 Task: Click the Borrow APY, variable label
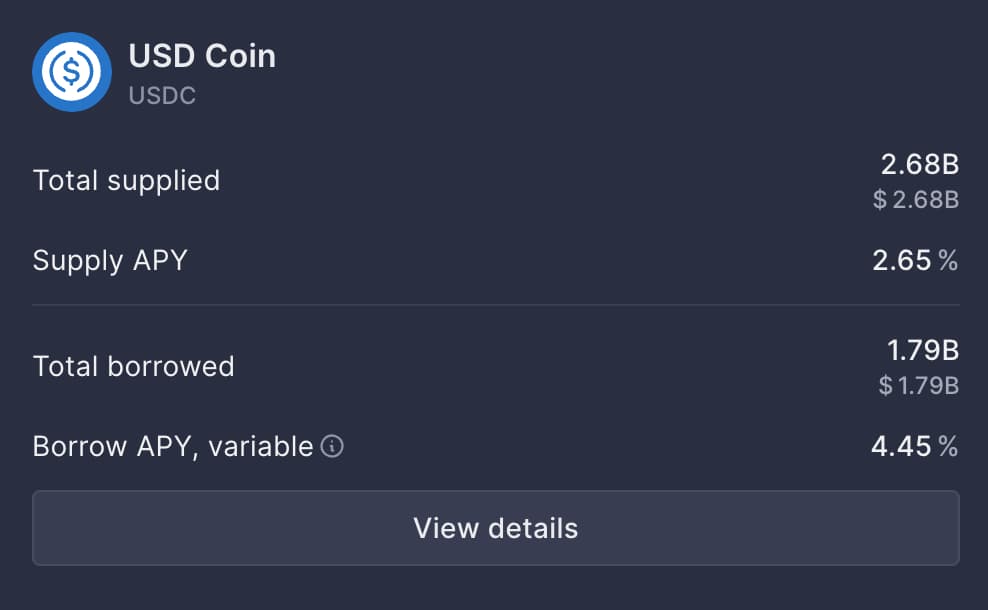[172, 446]
